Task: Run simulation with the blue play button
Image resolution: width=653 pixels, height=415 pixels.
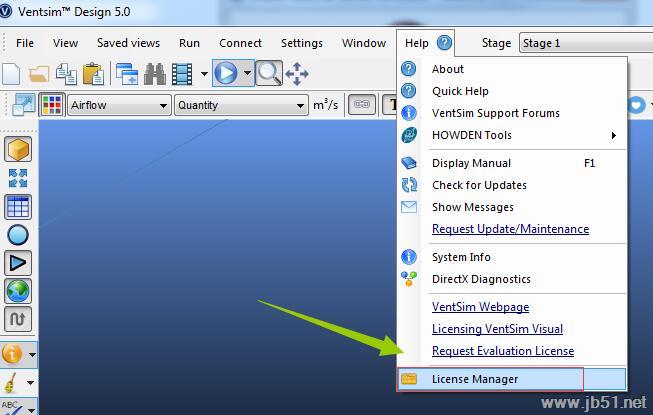Action: coord(226,73)
